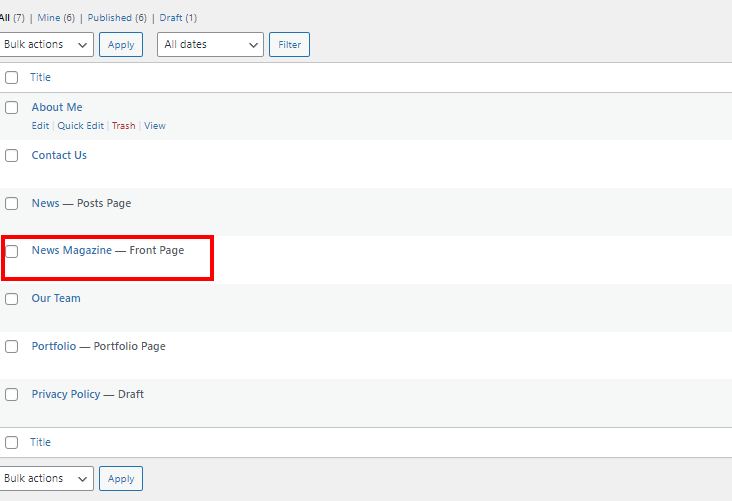The image size is (732, 501).
Task: Open the News Magazine page link
Action: click(71, 250)
